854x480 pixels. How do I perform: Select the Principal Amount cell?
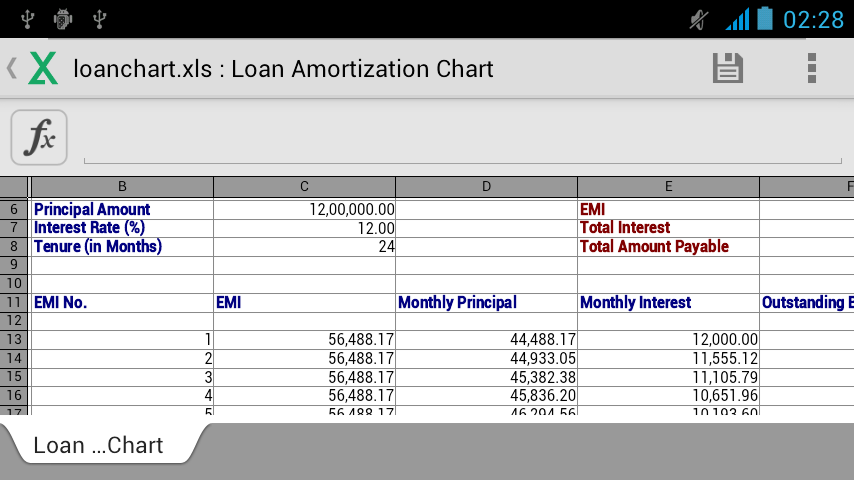pos(123,209)
